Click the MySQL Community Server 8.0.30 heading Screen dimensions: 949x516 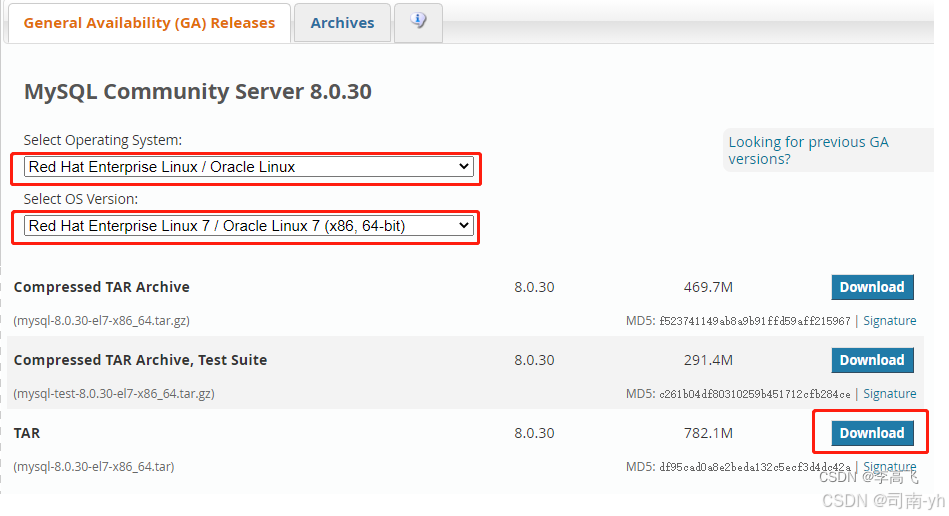click(x=198, y=91)
